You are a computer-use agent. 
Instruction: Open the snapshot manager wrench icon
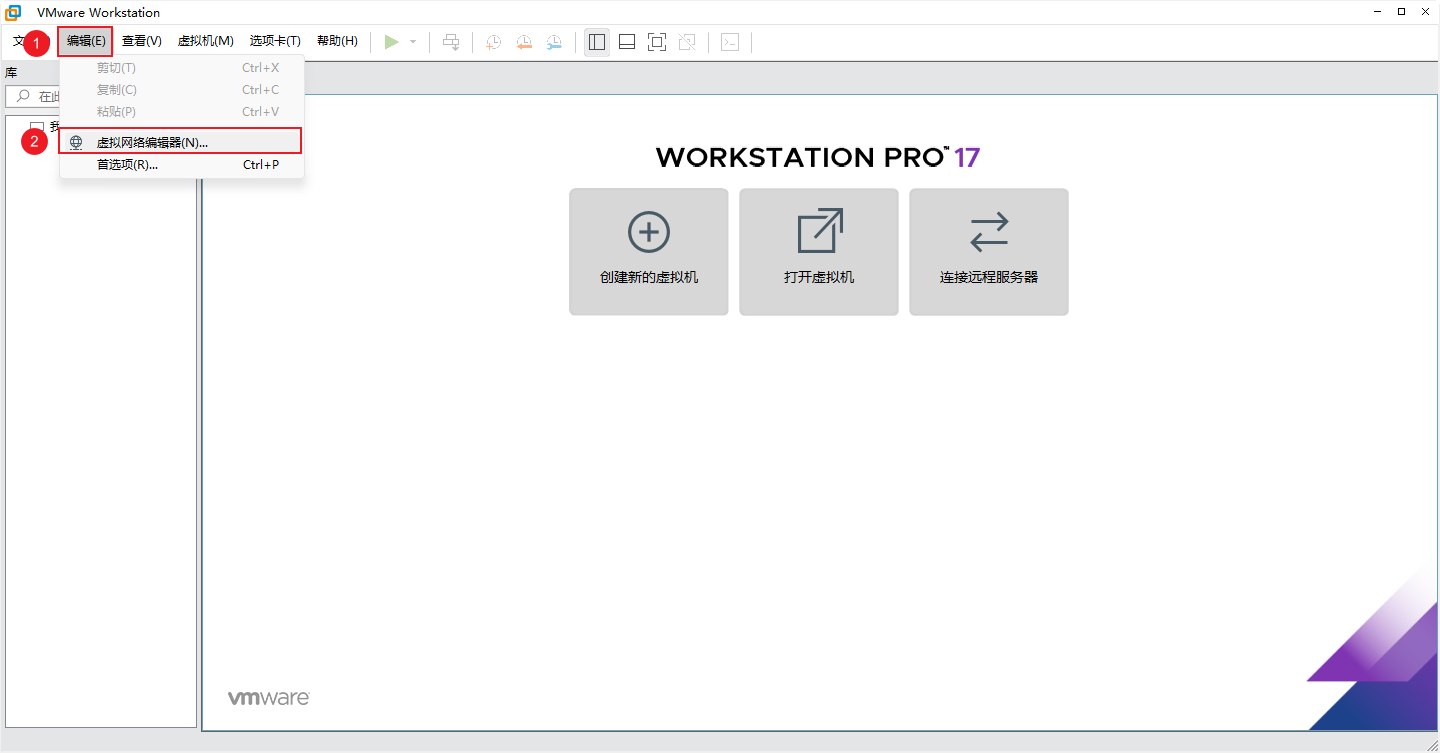554,42
